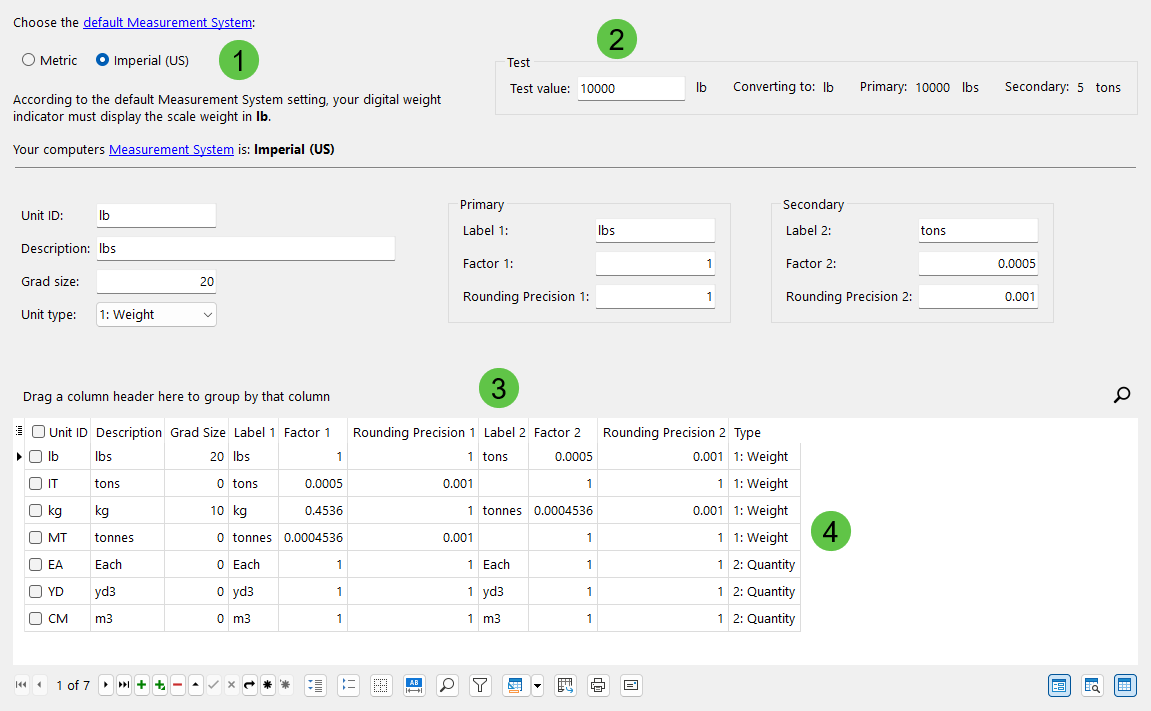The width and height of the screenshot is (1151, 711).
Task: Select the Metric radio button
Action: pyautogui.click(x=29, y=60)
